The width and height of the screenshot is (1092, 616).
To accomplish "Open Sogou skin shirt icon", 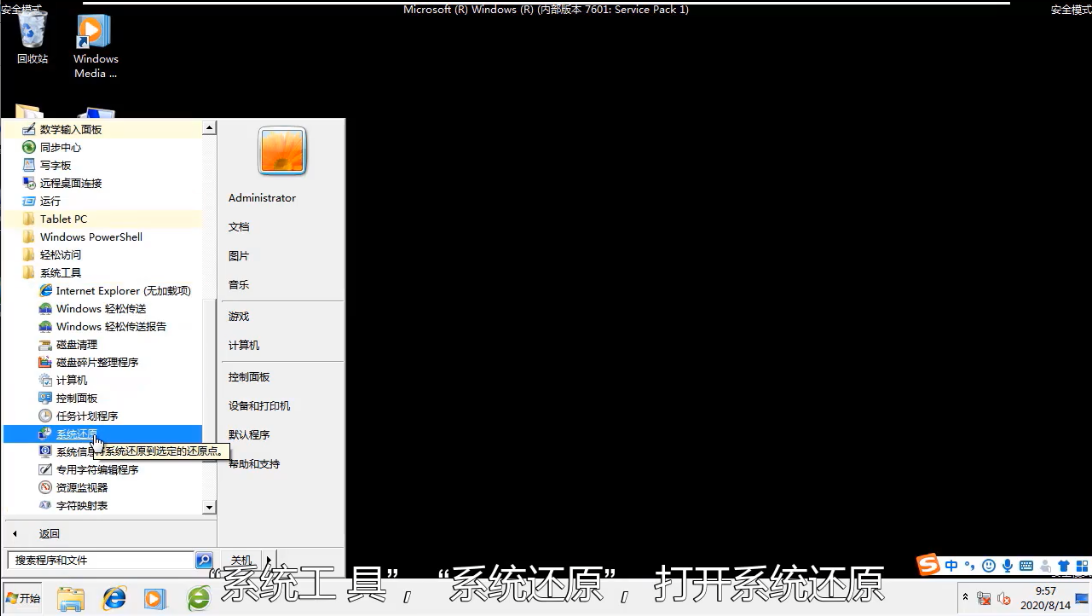I will tap(1063, 566).
